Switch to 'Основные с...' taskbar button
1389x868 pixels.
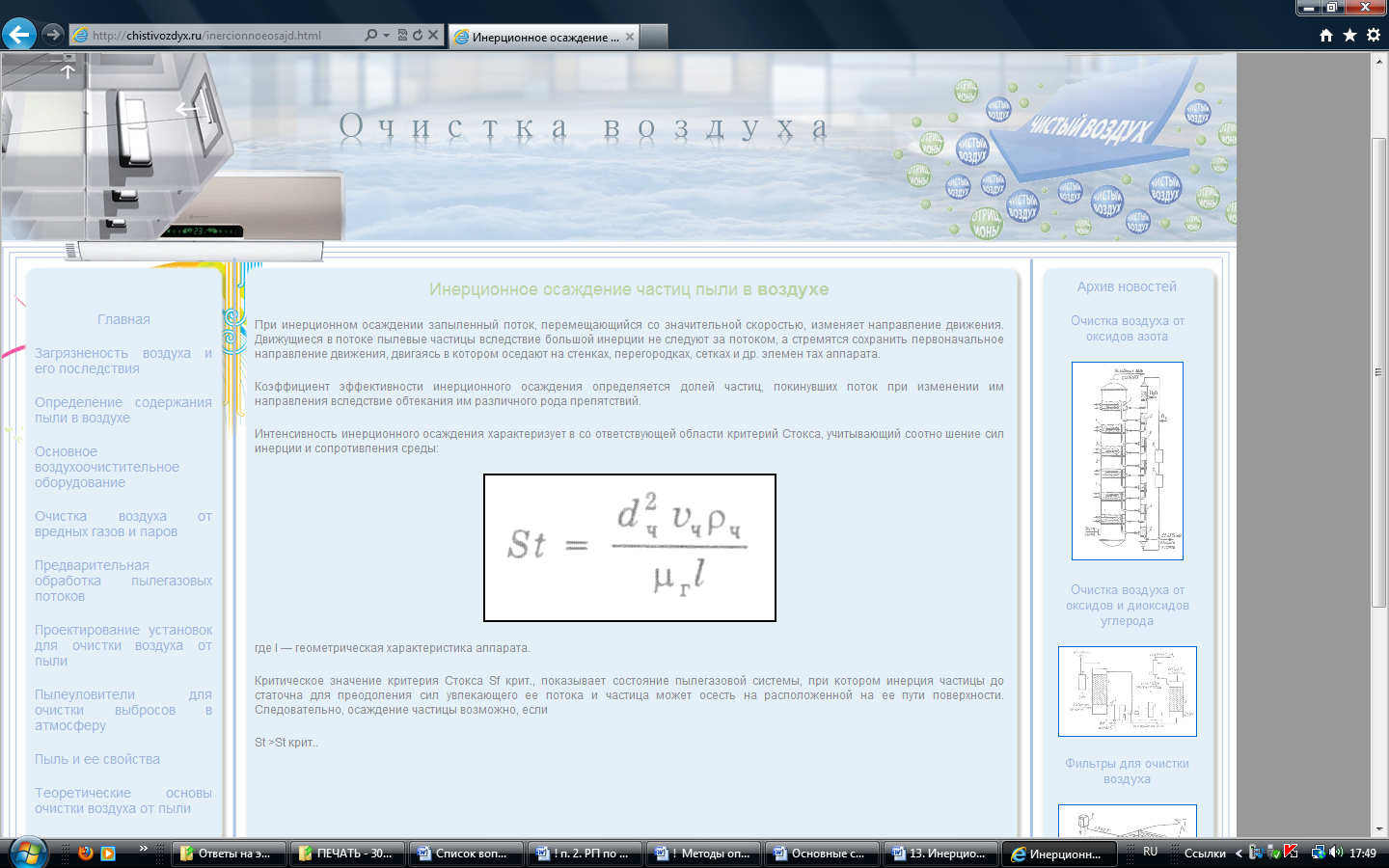(822, 853)
